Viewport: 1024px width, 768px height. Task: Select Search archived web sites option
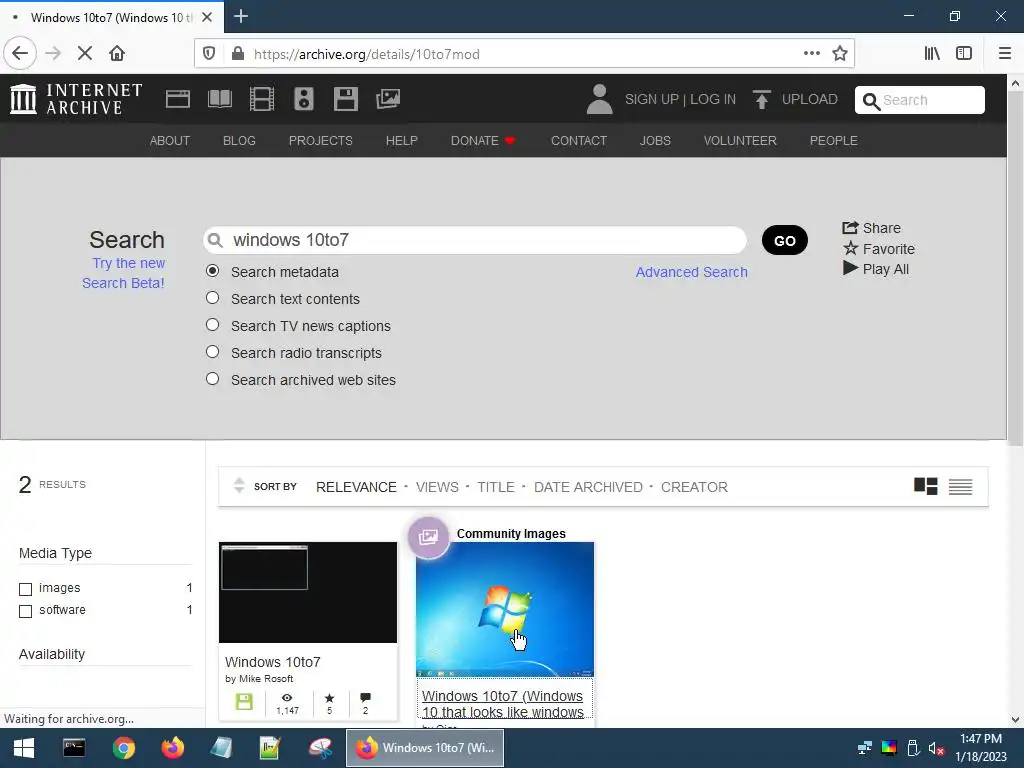[x=212, y=378]
